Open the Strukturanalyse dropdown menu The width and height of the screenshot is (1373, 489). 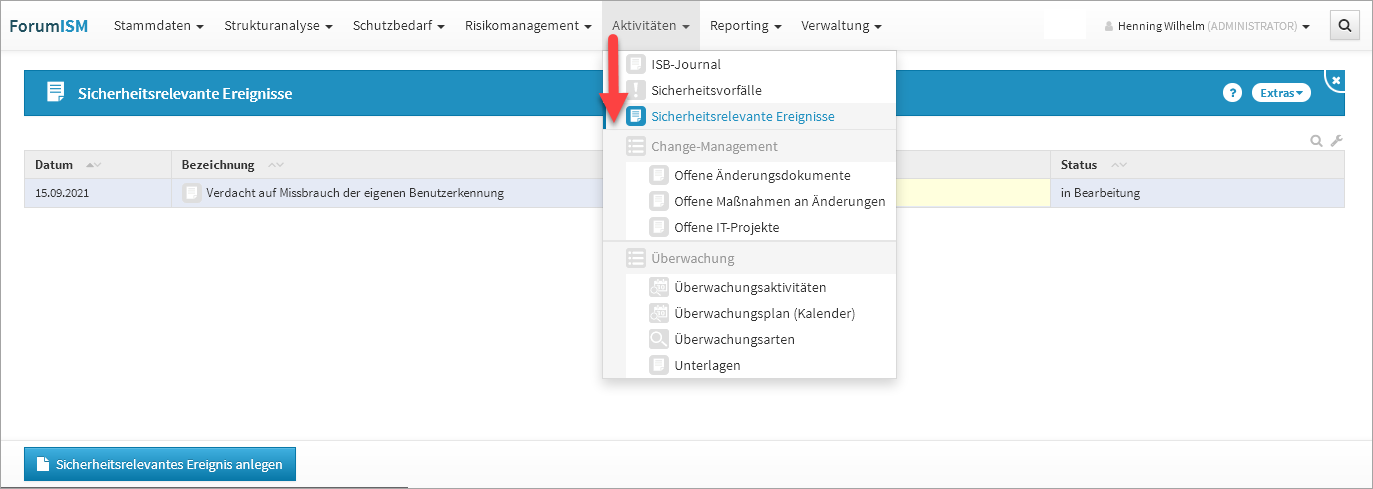pos(278,26)
